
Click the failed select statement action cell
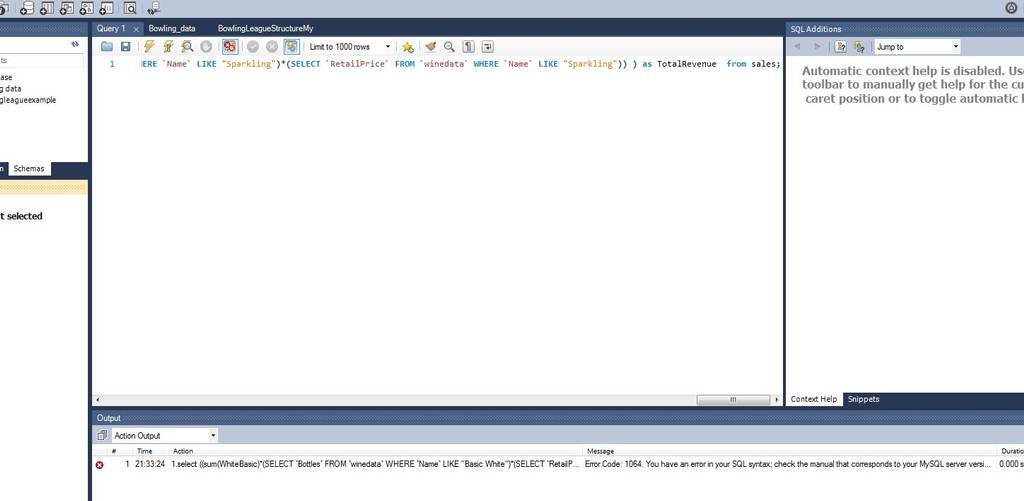pos(376,464)
